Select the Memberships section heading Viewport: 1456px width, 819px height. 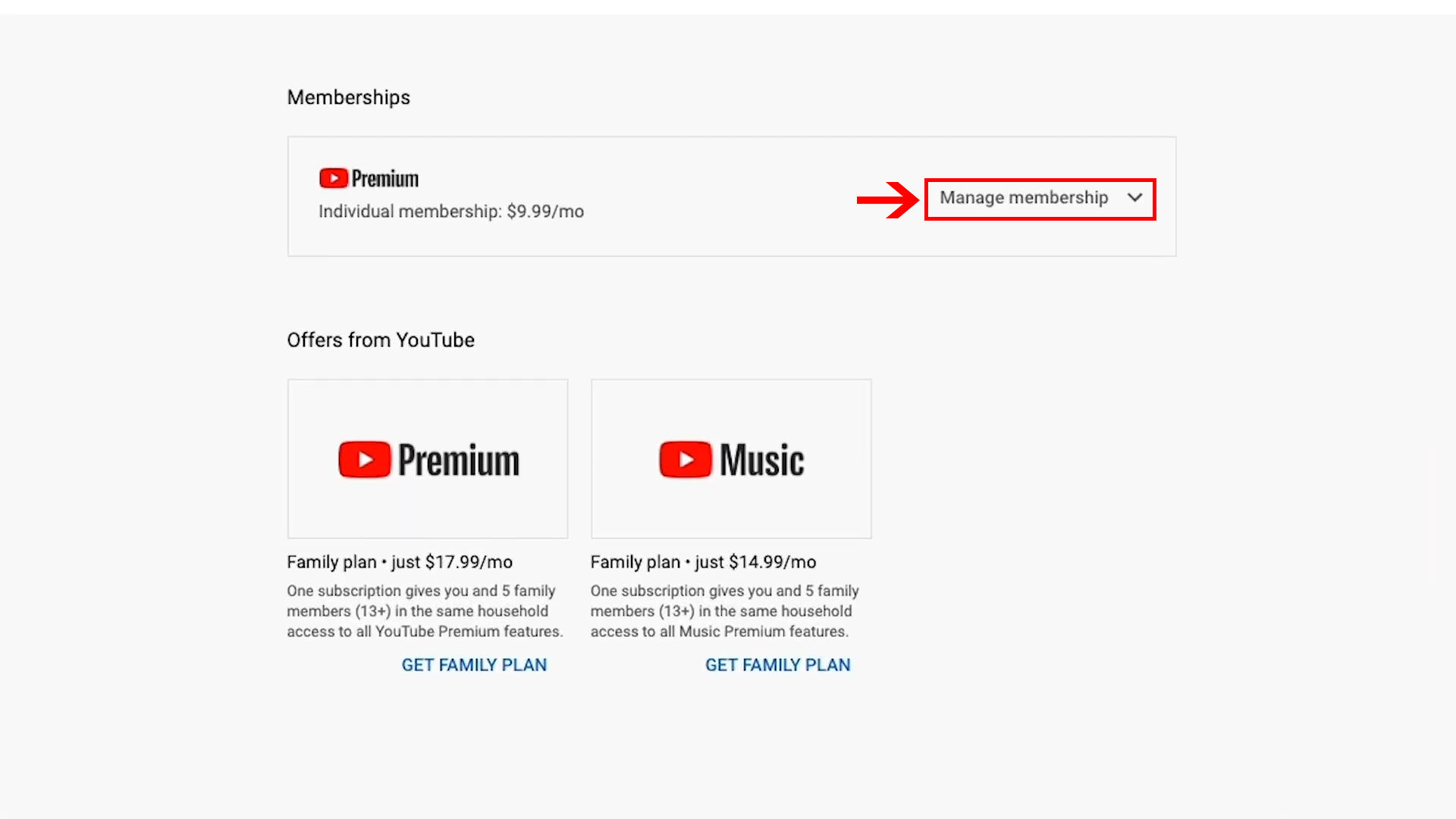pos(348,97)
